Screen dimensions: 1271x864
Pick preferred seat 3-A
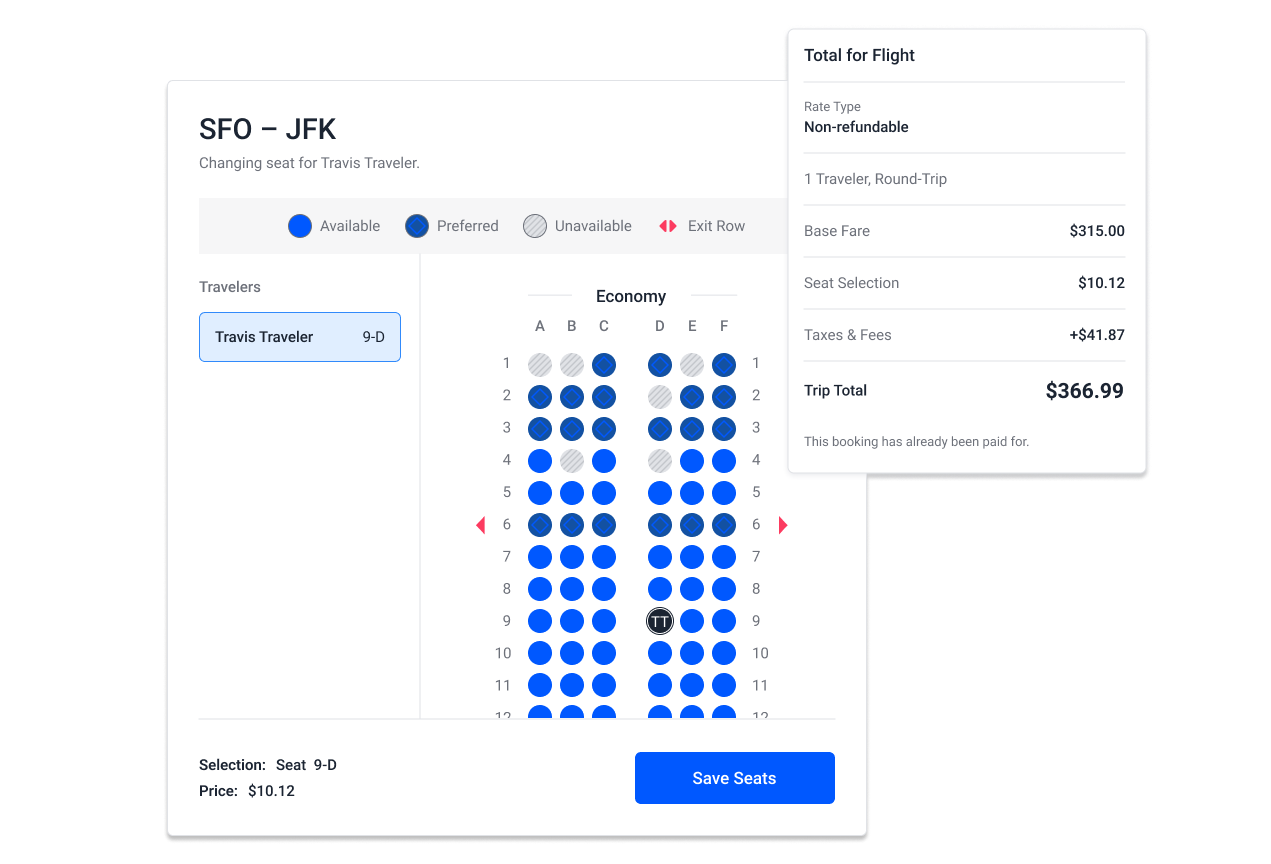(x=540, y=429)
